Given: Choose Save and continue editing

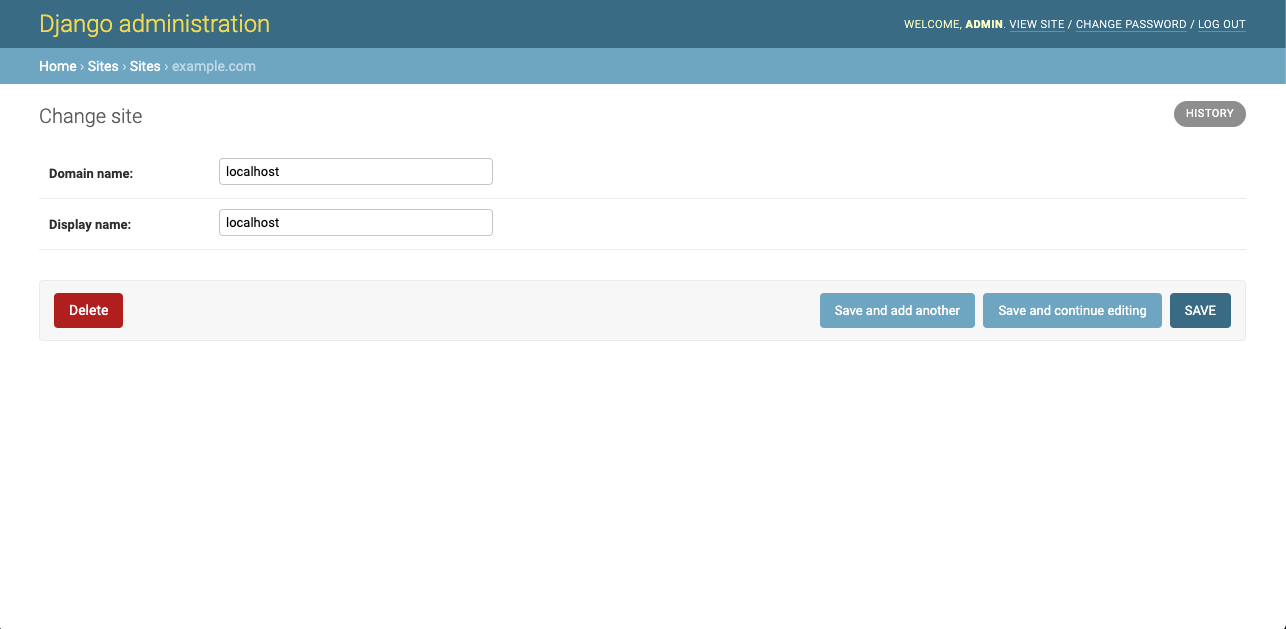Looking at the screenshot, I should point(1072,310).
